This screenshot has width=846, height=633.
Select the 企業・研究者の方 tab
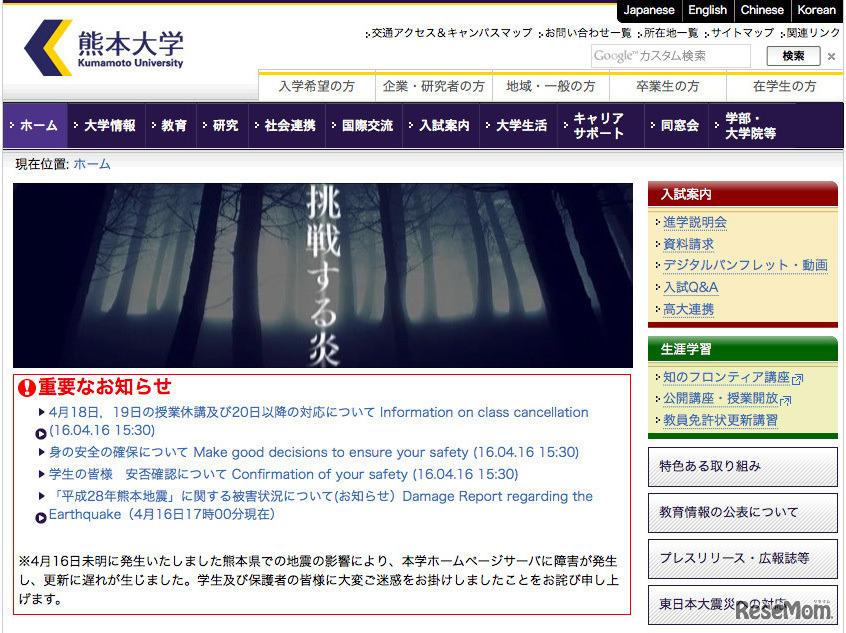coord(434,86)
